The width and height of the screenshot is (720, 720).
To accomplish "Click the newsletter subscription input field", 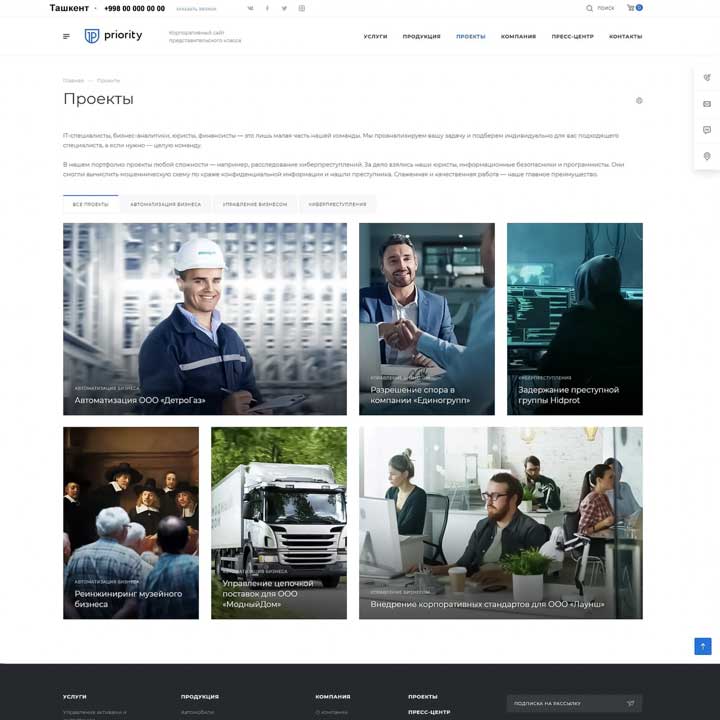I will click(x=565, y=703).
